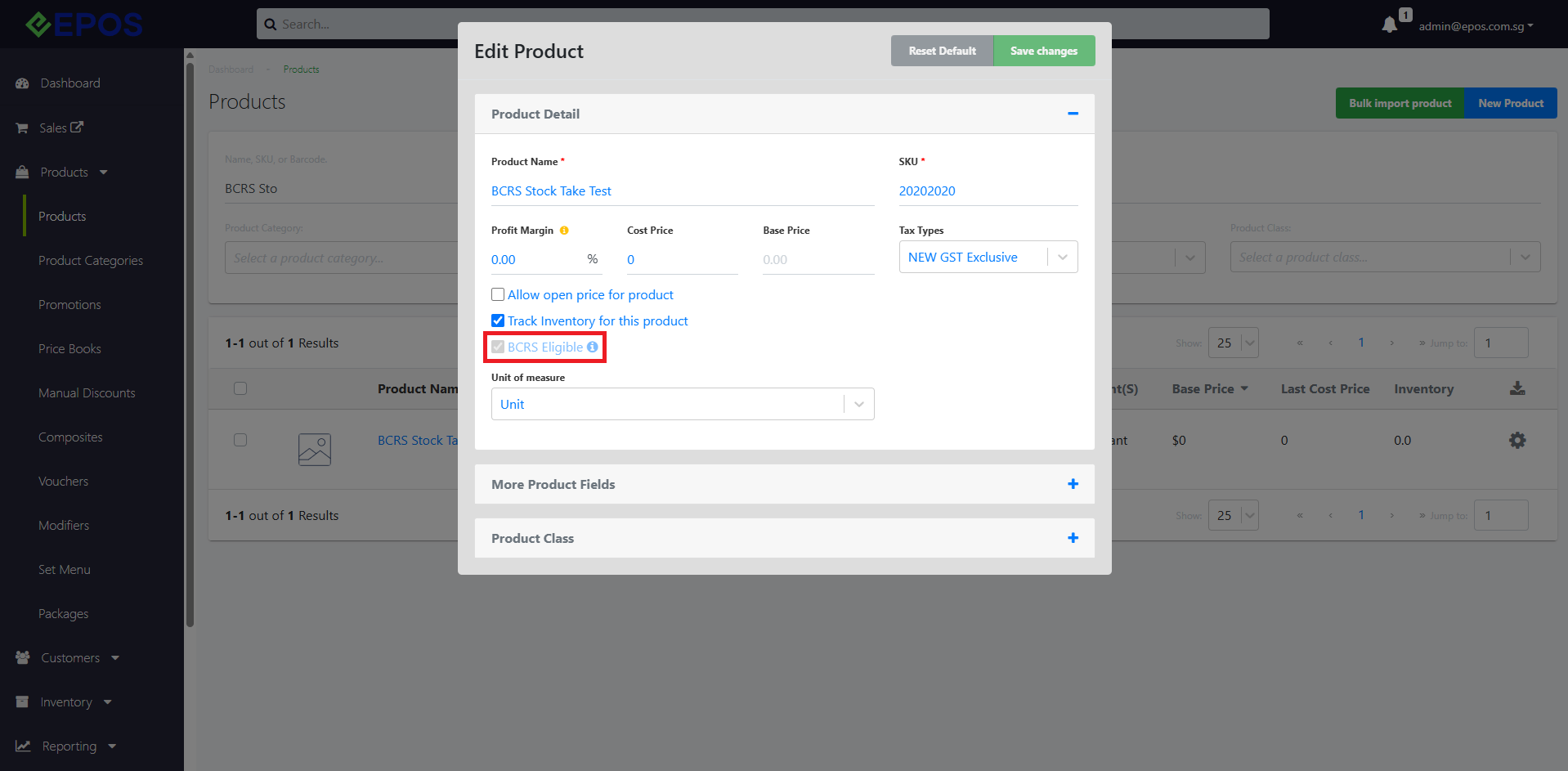Click the Profit Margin info icon
1568x771 pixels.
(x=564, y=231)
